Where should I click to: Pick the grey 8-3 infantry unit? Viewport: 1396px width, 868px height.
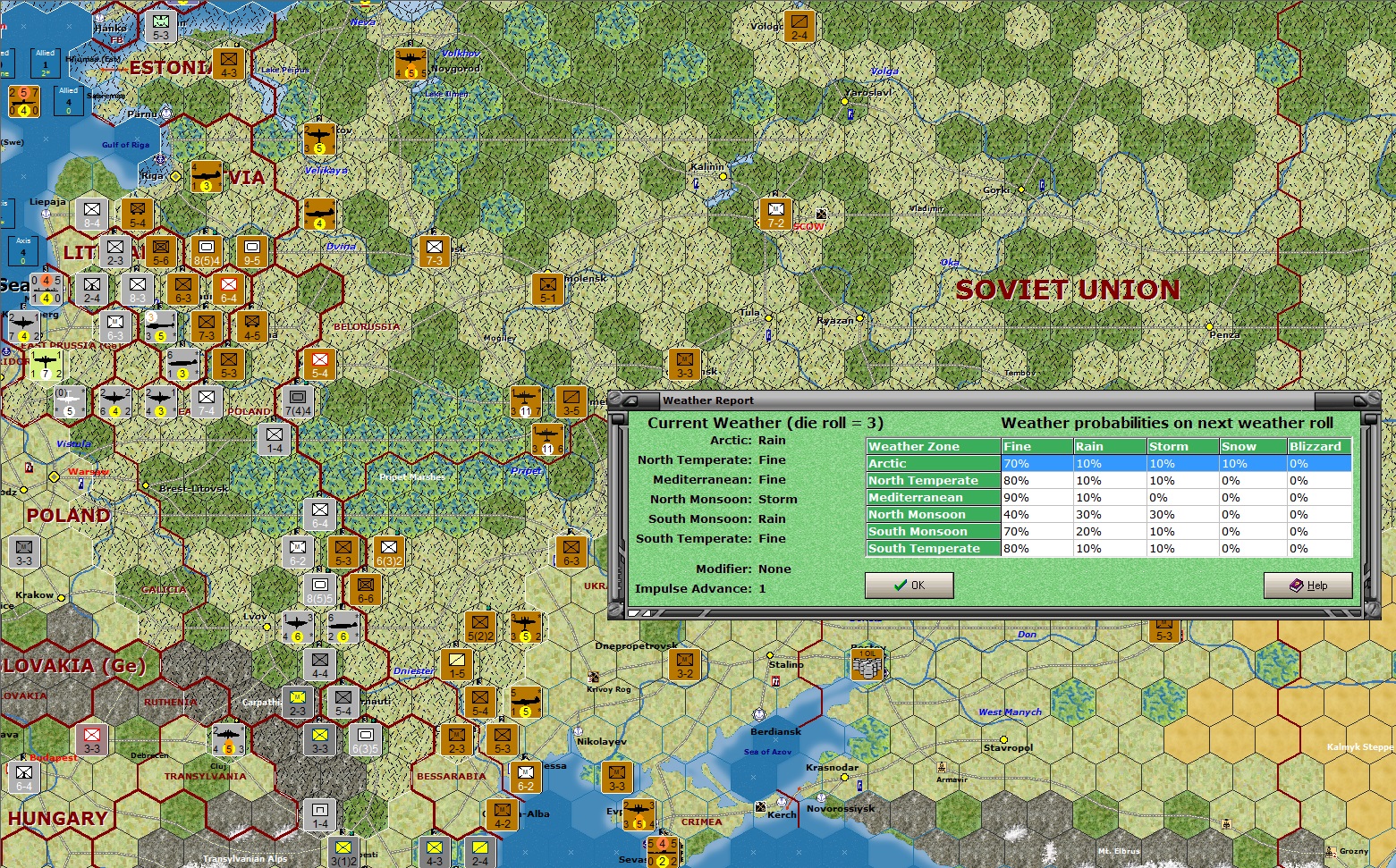coord(137,289)
